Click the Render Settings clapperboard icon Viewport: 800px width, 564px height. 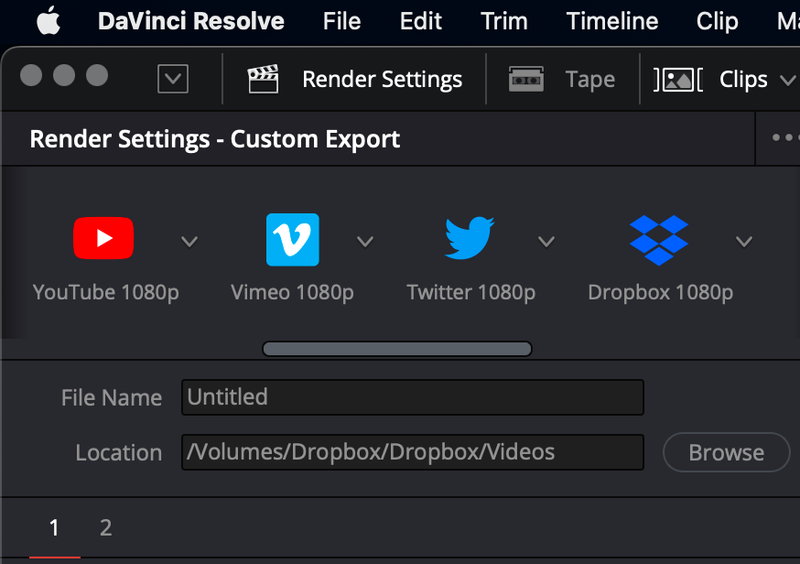[263, 80]
